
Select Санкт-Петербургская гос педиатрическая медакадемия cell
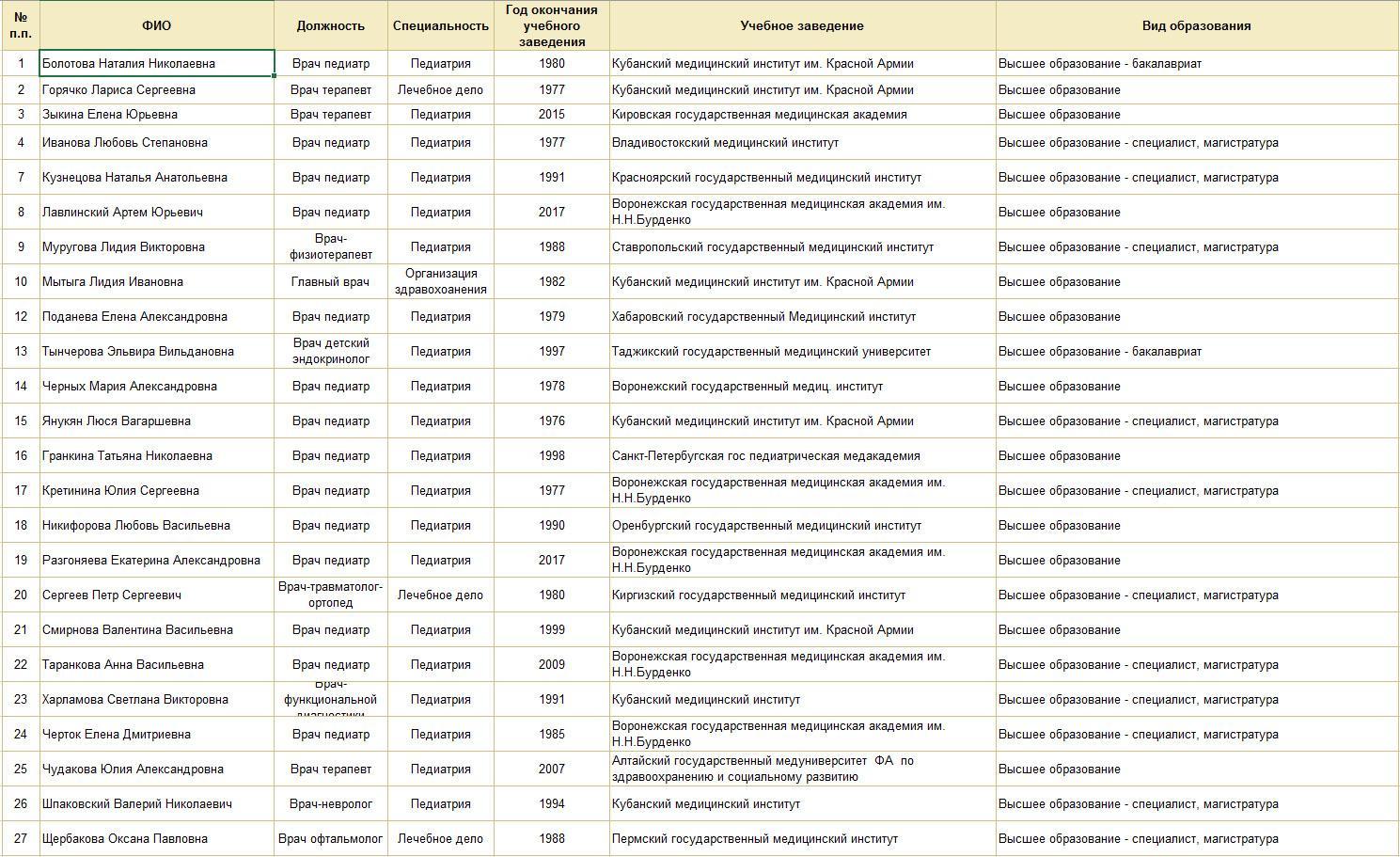pyautogui.click(x=802, y=456)
